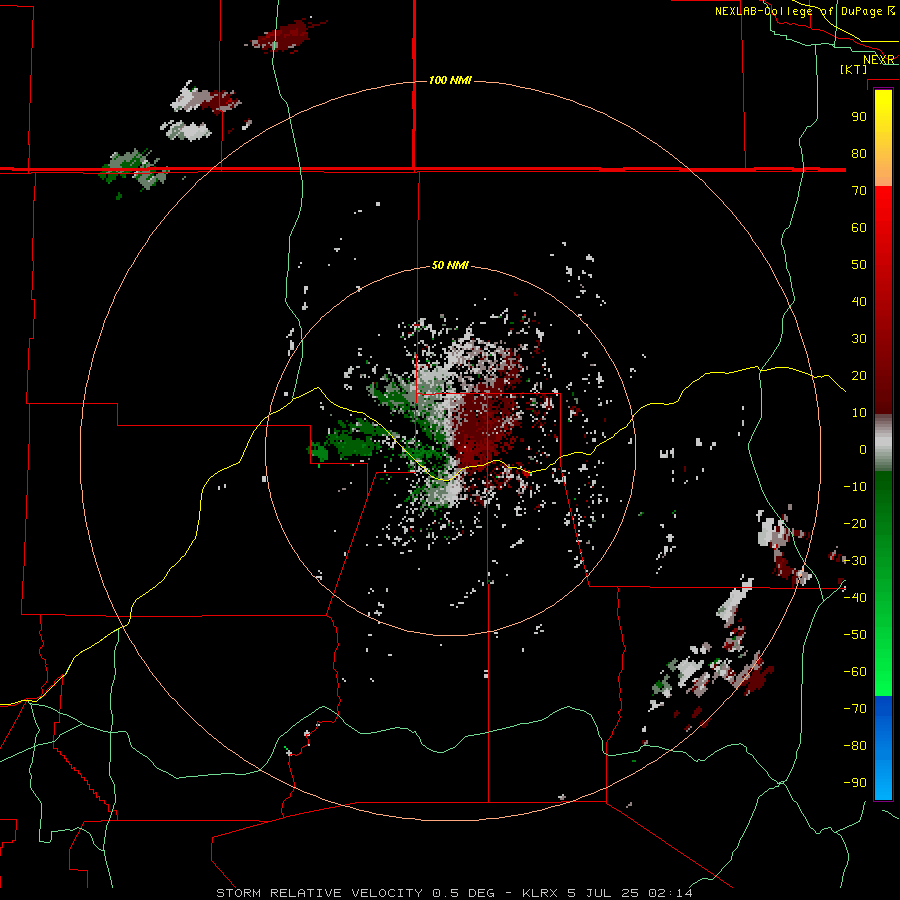The image size is (900, 900).
Task: Click the negative 70 tick on velocity scale
Action: tap(855, 708)
